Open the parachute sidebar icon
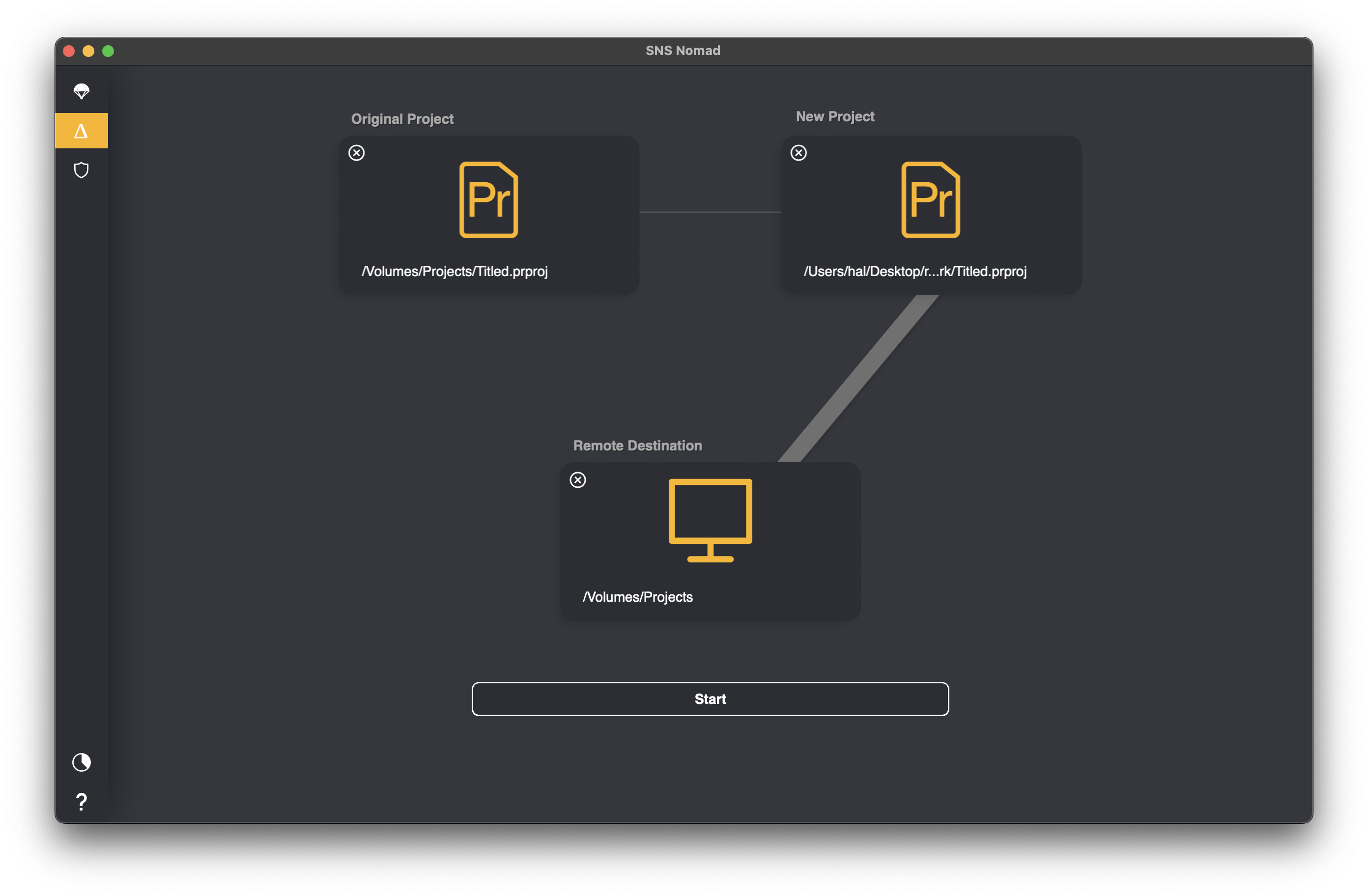The height and width of the screenshot is (896, 1368). pyautogui.click(x=81, y=91)
